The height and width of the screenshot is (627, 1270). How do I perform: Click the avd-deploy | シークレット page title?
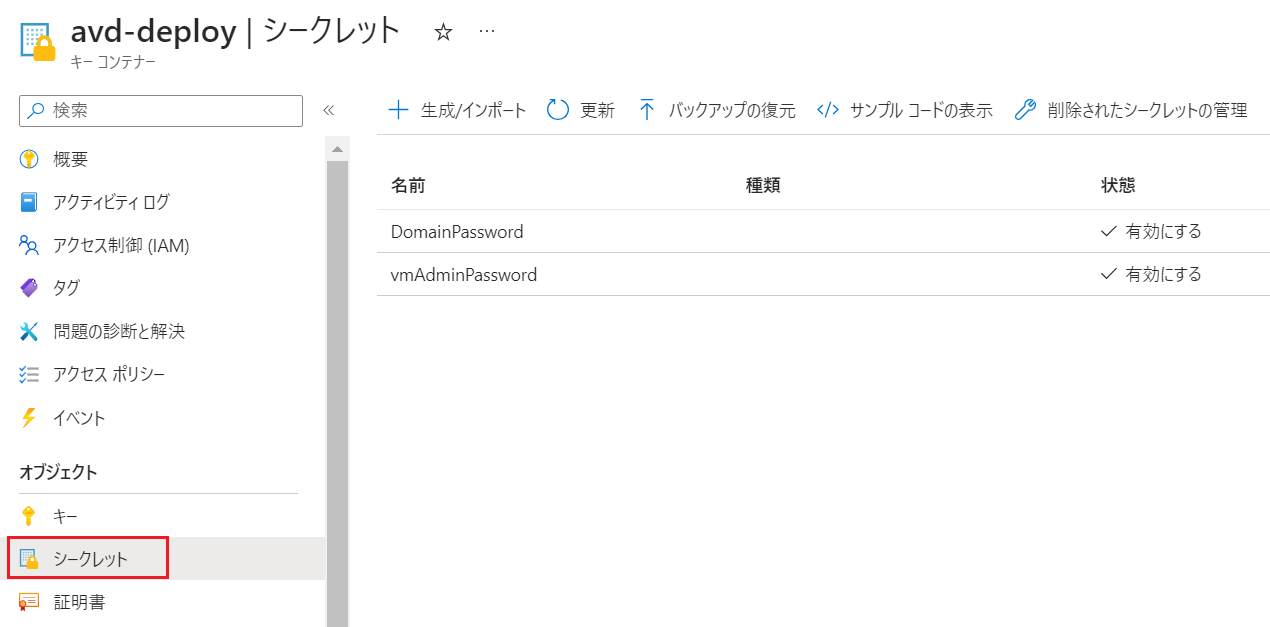click(236, 32)
